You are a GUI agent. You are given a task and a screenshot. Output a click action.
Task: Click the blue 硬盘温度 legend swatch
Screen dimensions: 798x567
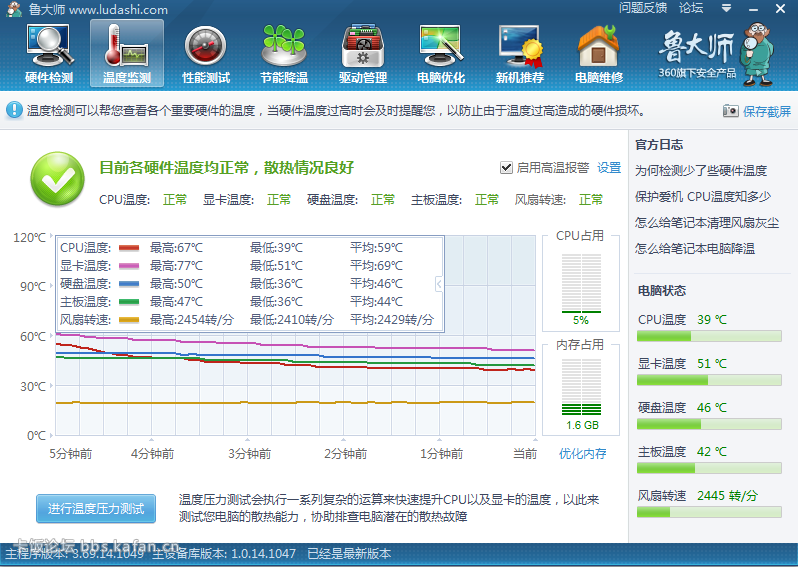click(x=129, y=284)
